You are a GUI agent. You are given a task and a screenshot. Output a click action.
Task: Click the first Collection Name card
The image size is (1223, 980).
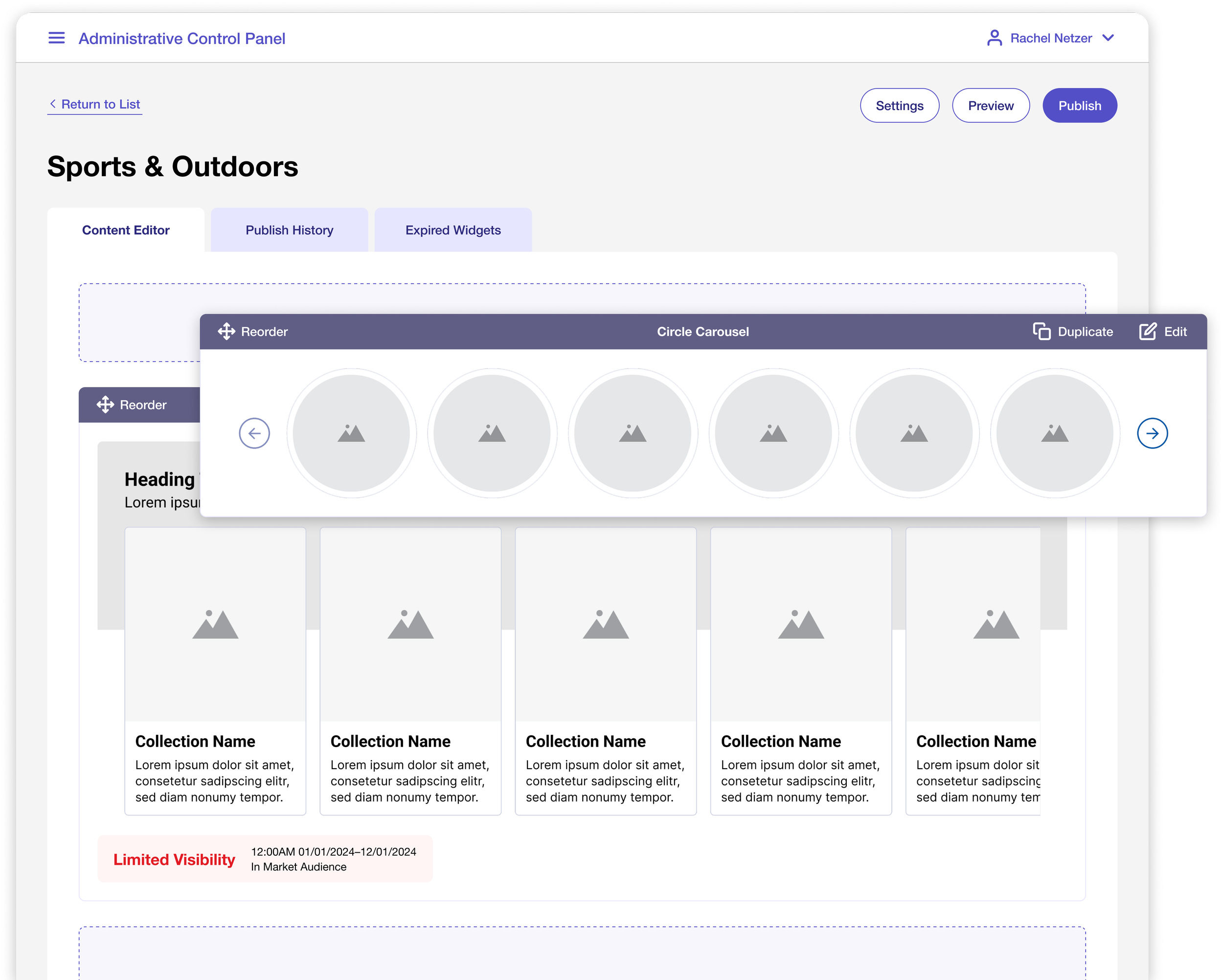215,671
